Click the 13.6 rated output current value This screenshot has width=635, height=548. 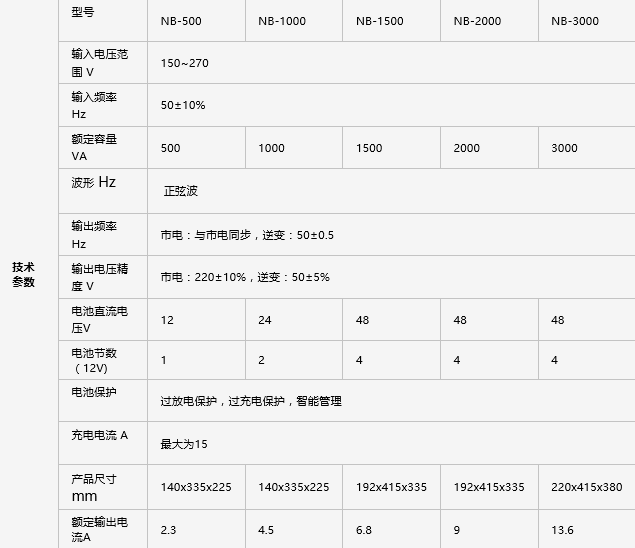(x=563, y=530)
